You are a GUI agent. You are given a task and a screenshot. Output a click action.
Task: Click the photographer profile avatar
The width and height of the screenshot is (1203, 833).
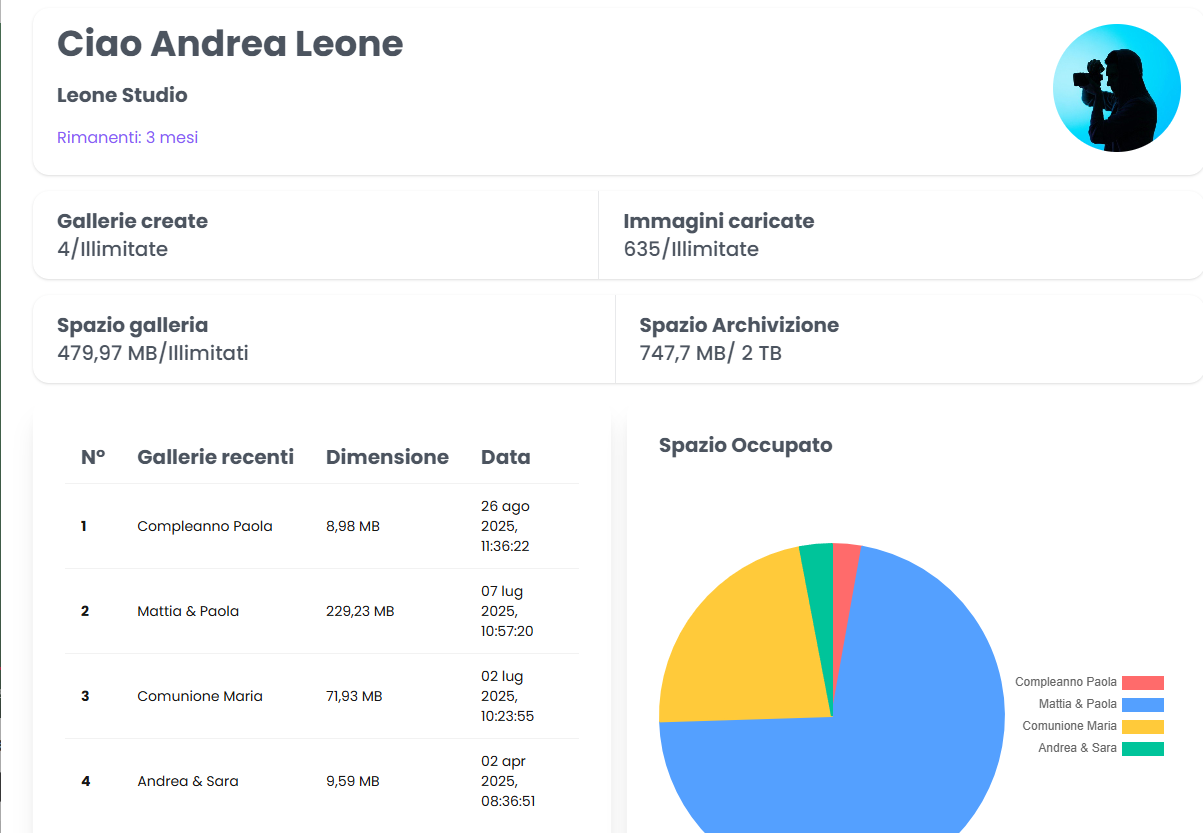[x=1117, y=88]
